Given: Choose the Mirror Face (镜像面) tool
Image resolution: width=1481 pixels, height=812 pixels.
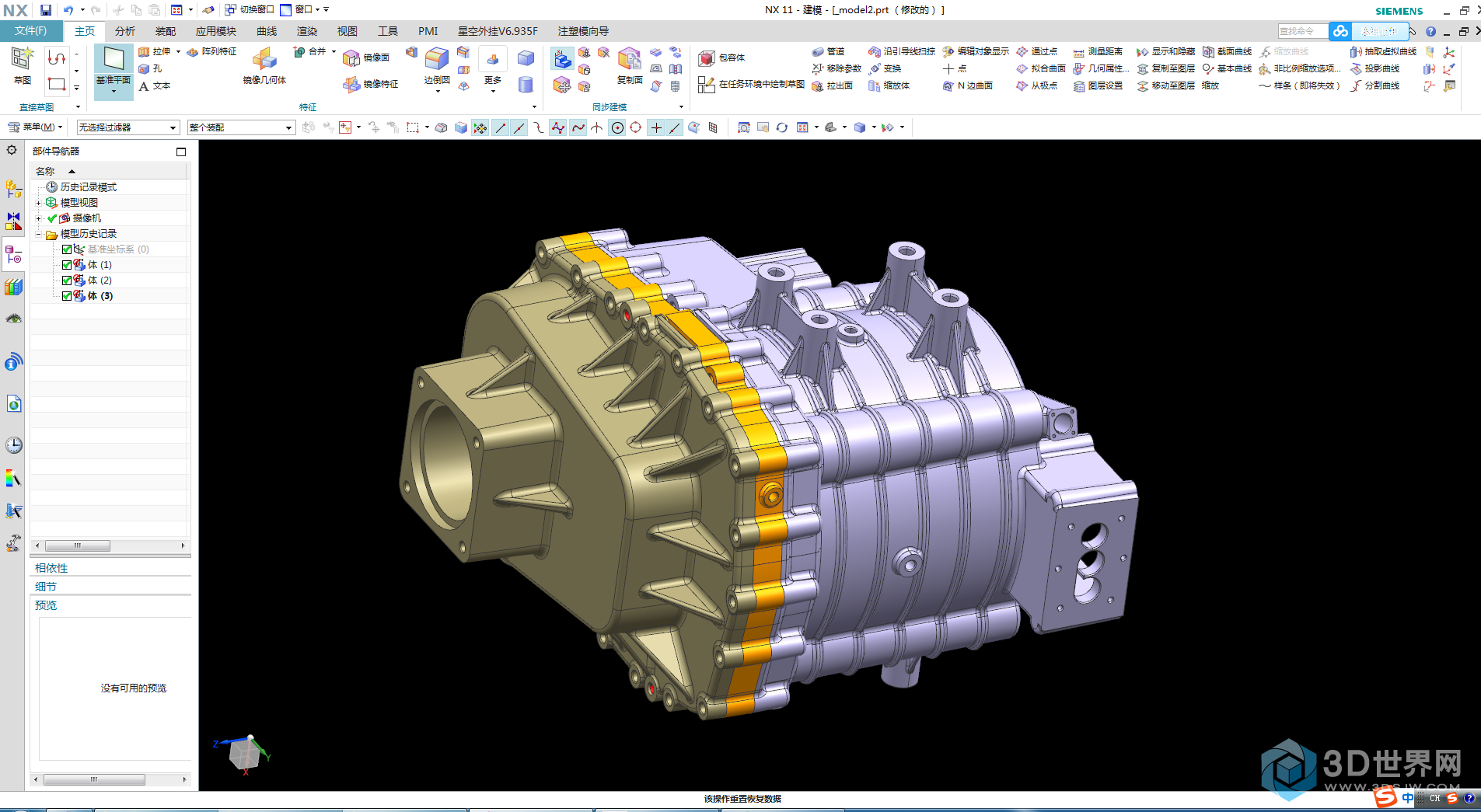Looking at the screenshot, I should click(366, 58).
